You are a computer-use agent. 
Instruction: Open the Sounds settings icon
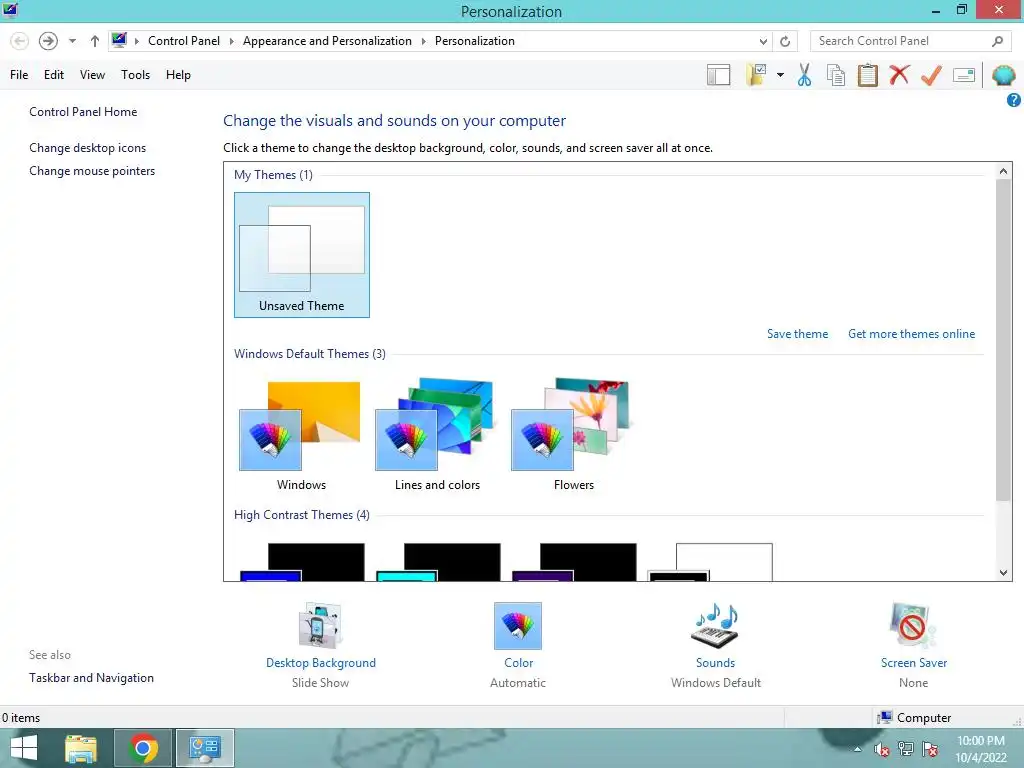point(715,626)
